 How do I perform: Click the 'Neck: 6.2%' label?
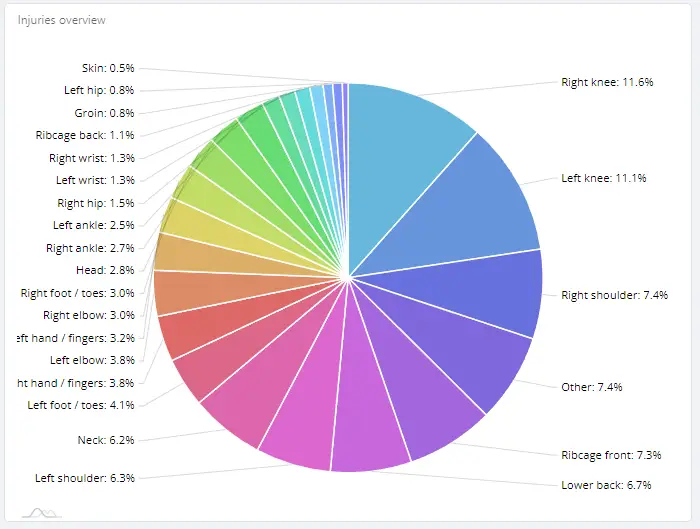pos(105,440)
